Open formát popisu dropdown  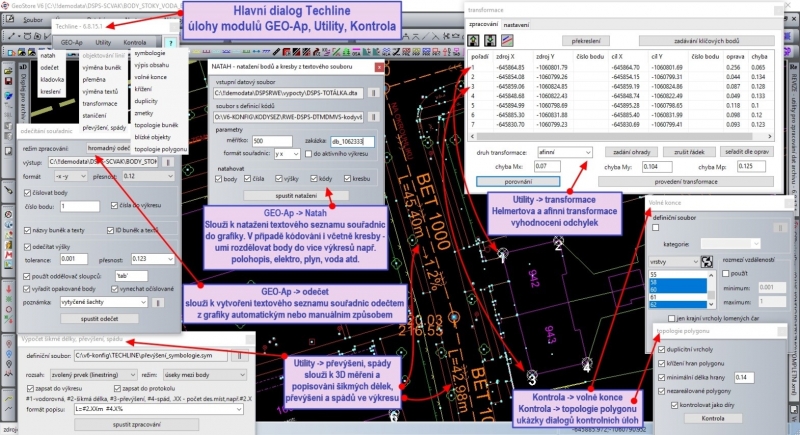pyautogui.click(x=159, y=409)
